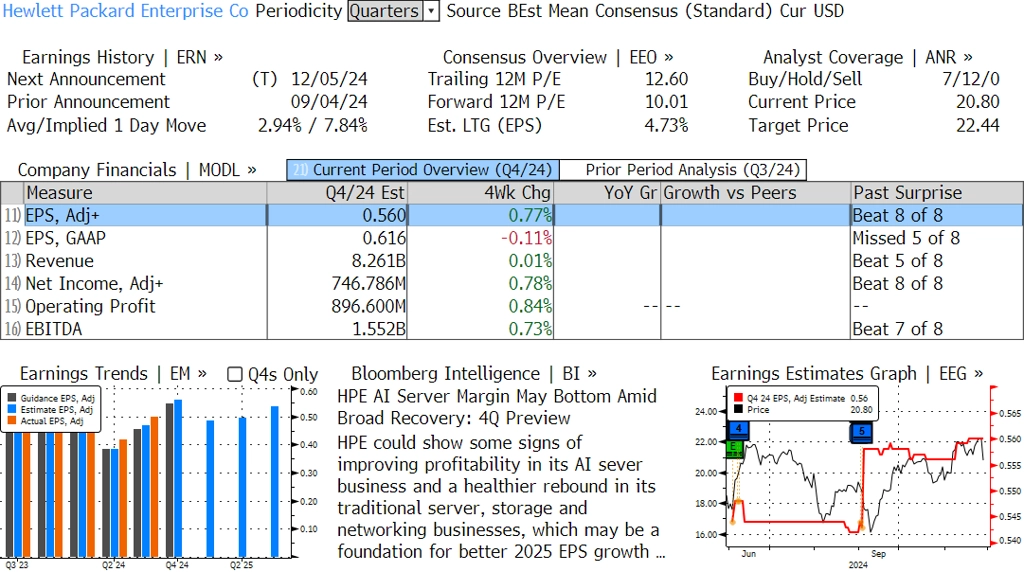Open Consensus Overview EEO link
Viewport: 1024px width, 572px height.
(558, 57)
